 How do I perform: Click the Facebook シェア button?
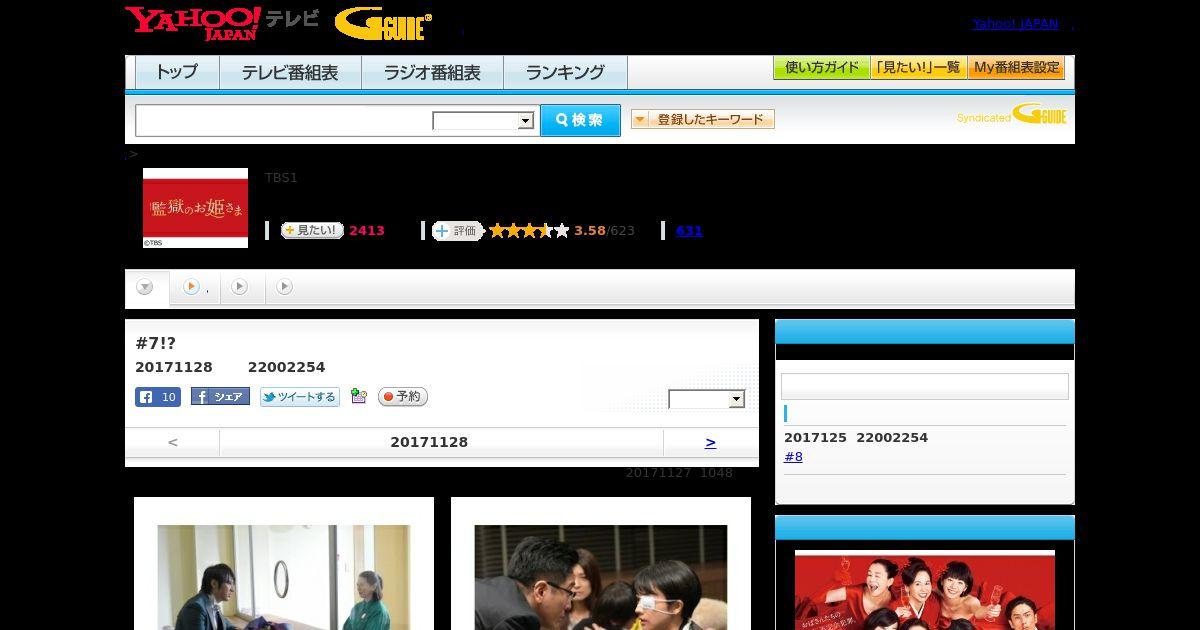[x=220, y=397]
